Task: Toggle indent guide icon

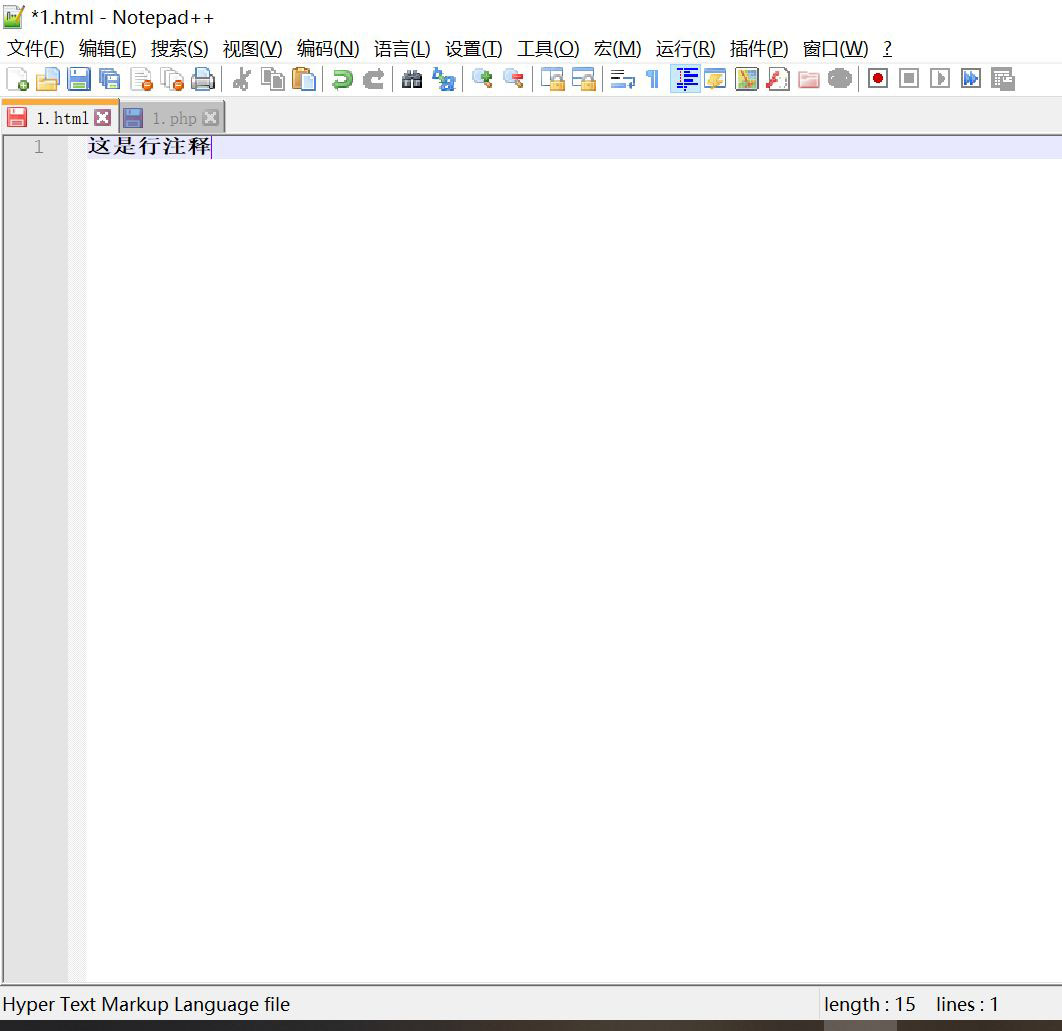Action: 685,79
